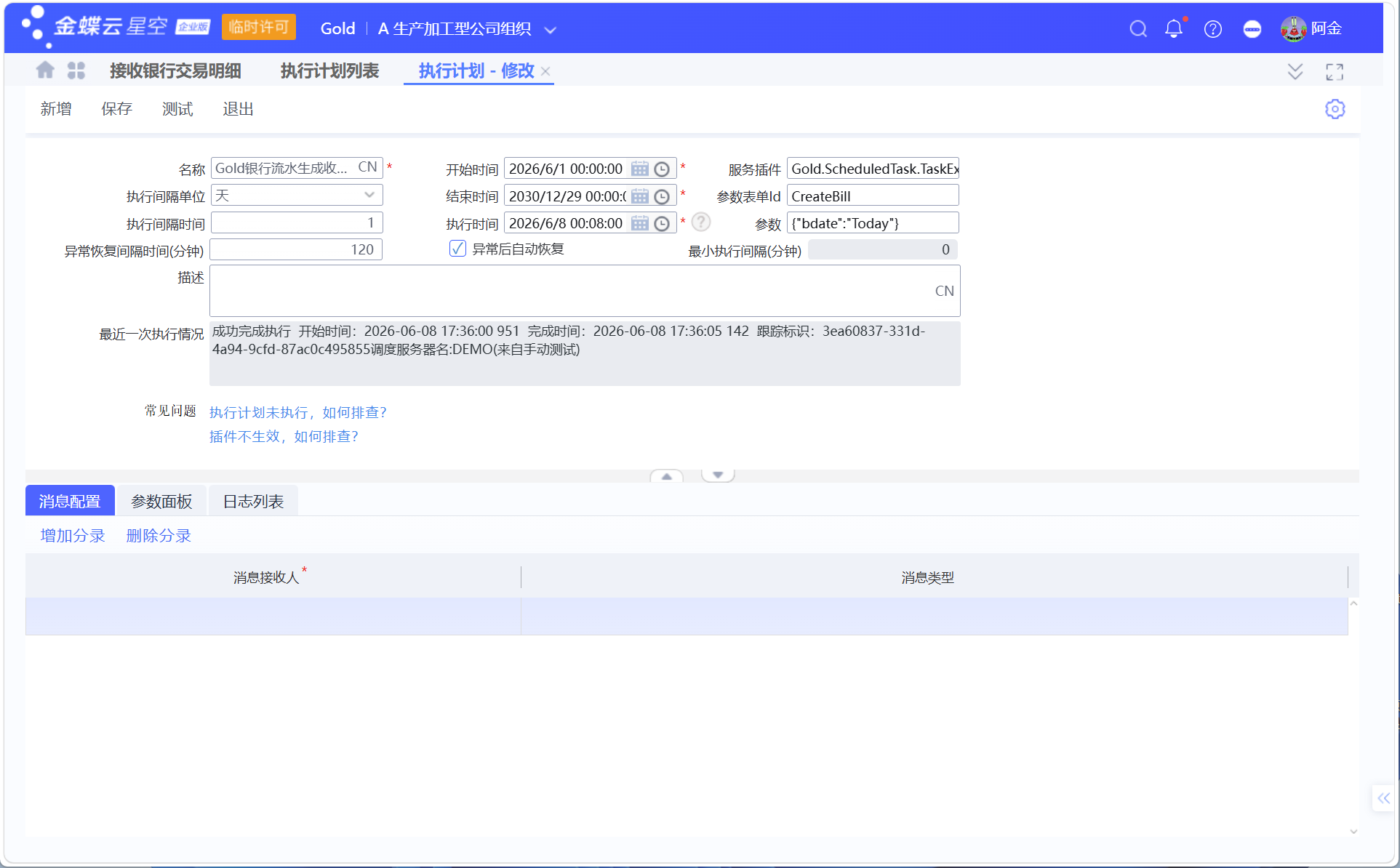Open the search icon in header
Image resolution: width=1400 pixels, height=868 pixels.
pyautogui.click(x=1138, y=29)
